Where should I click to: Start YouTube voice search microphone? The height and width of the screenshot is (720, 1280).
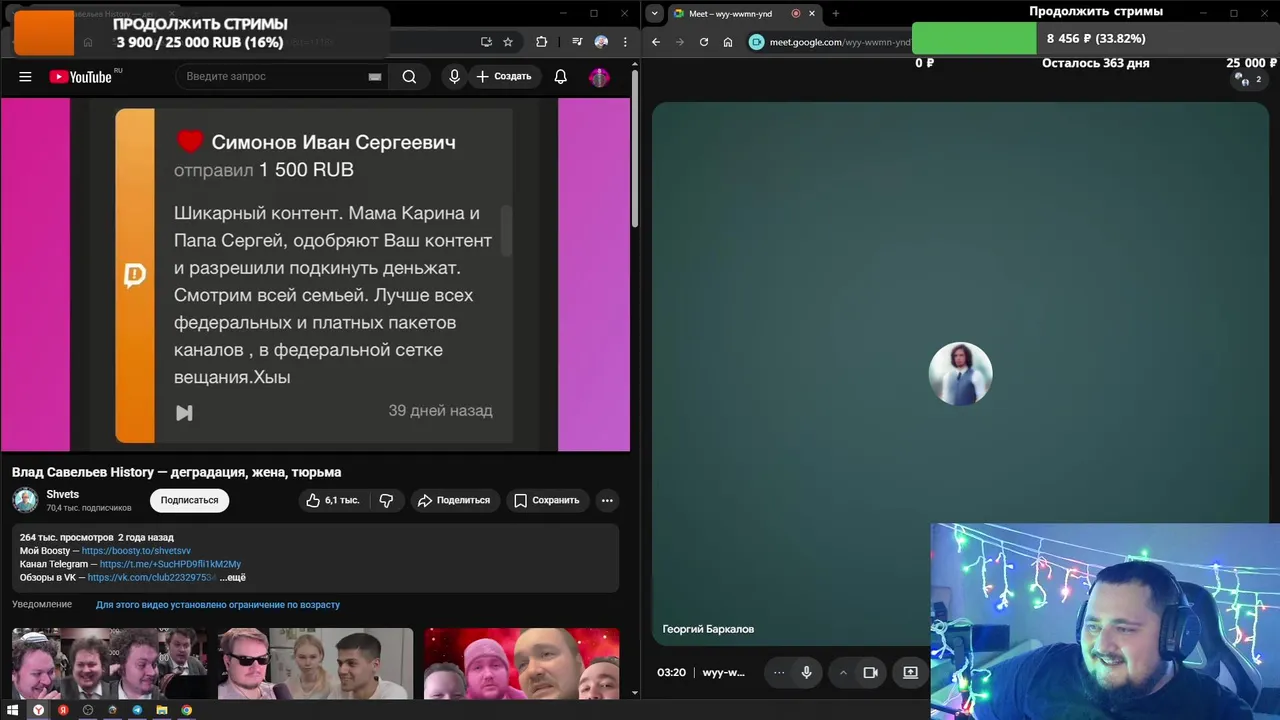pos(454,77)
